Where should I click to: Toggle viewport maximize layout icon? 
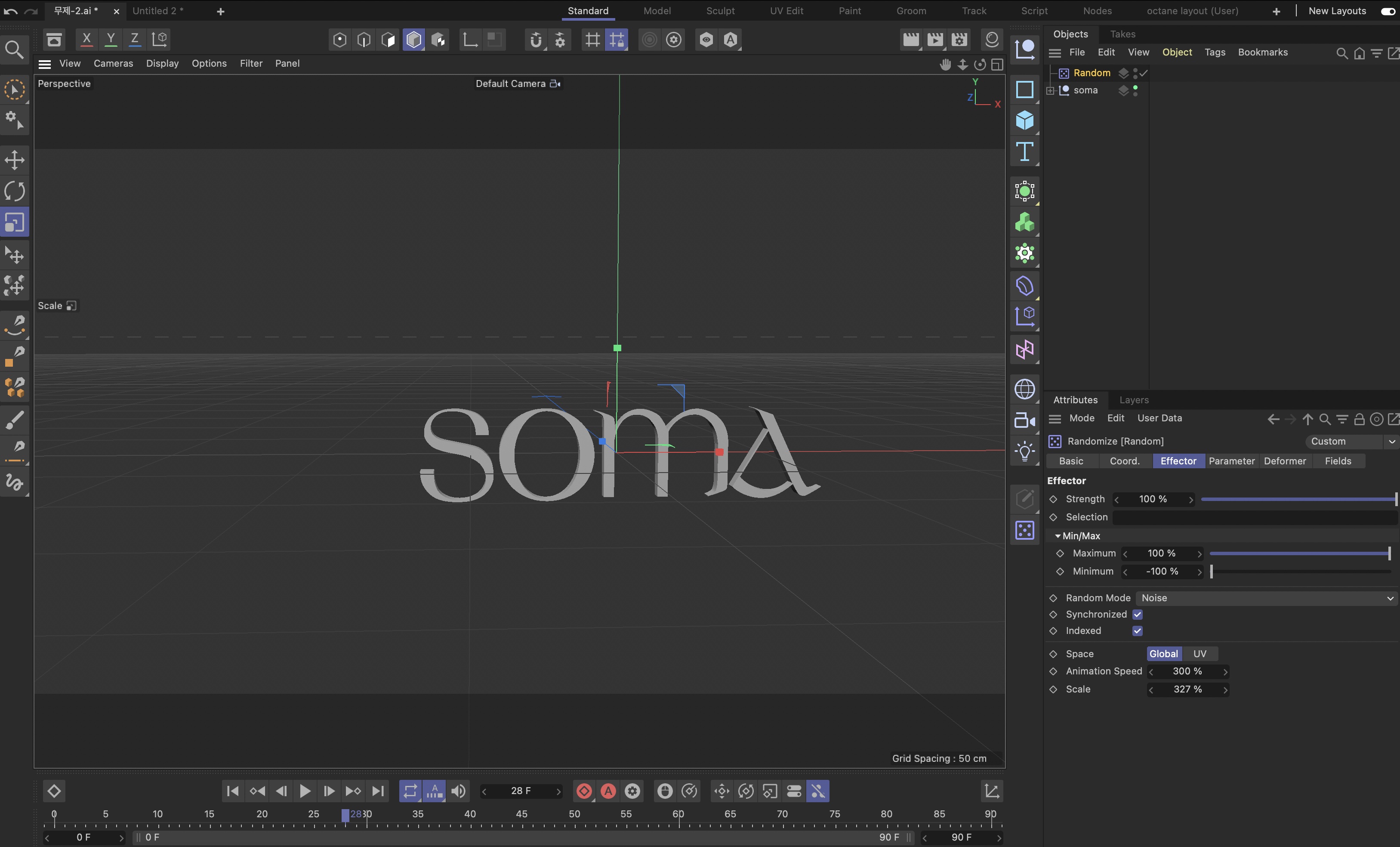pyautogui.click(x=997, y=64)
